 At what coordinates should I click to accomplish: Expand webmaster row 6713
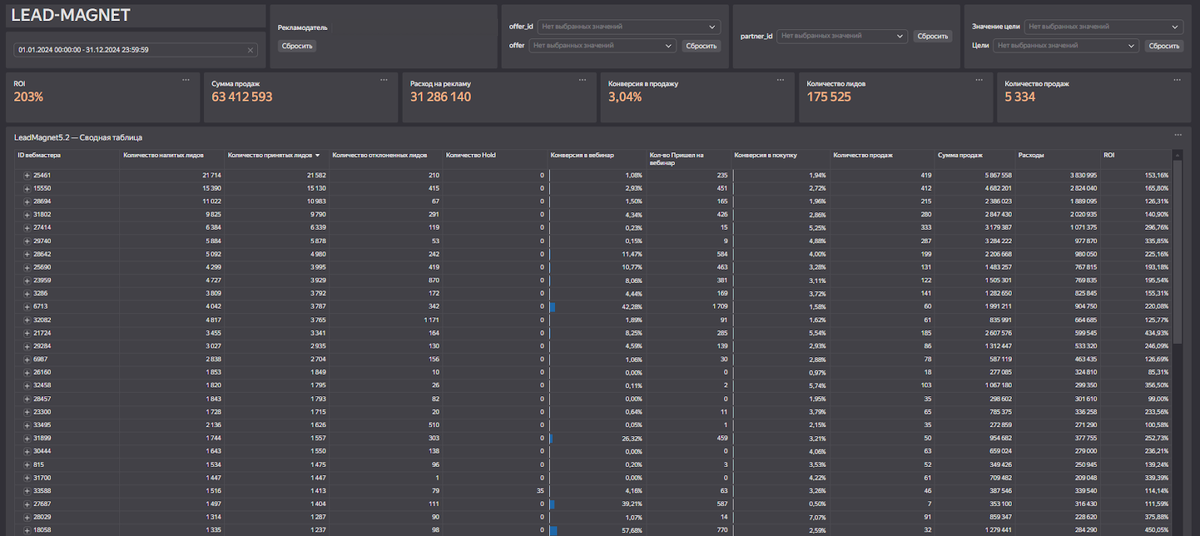27,307
